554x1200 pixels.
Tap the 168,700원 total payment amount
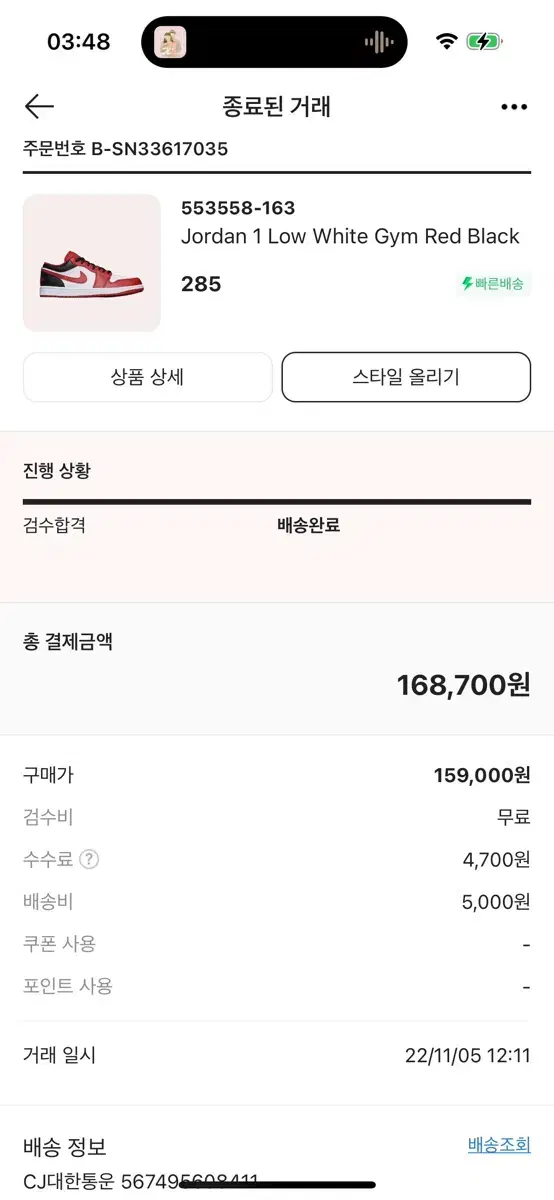point(463,685)
